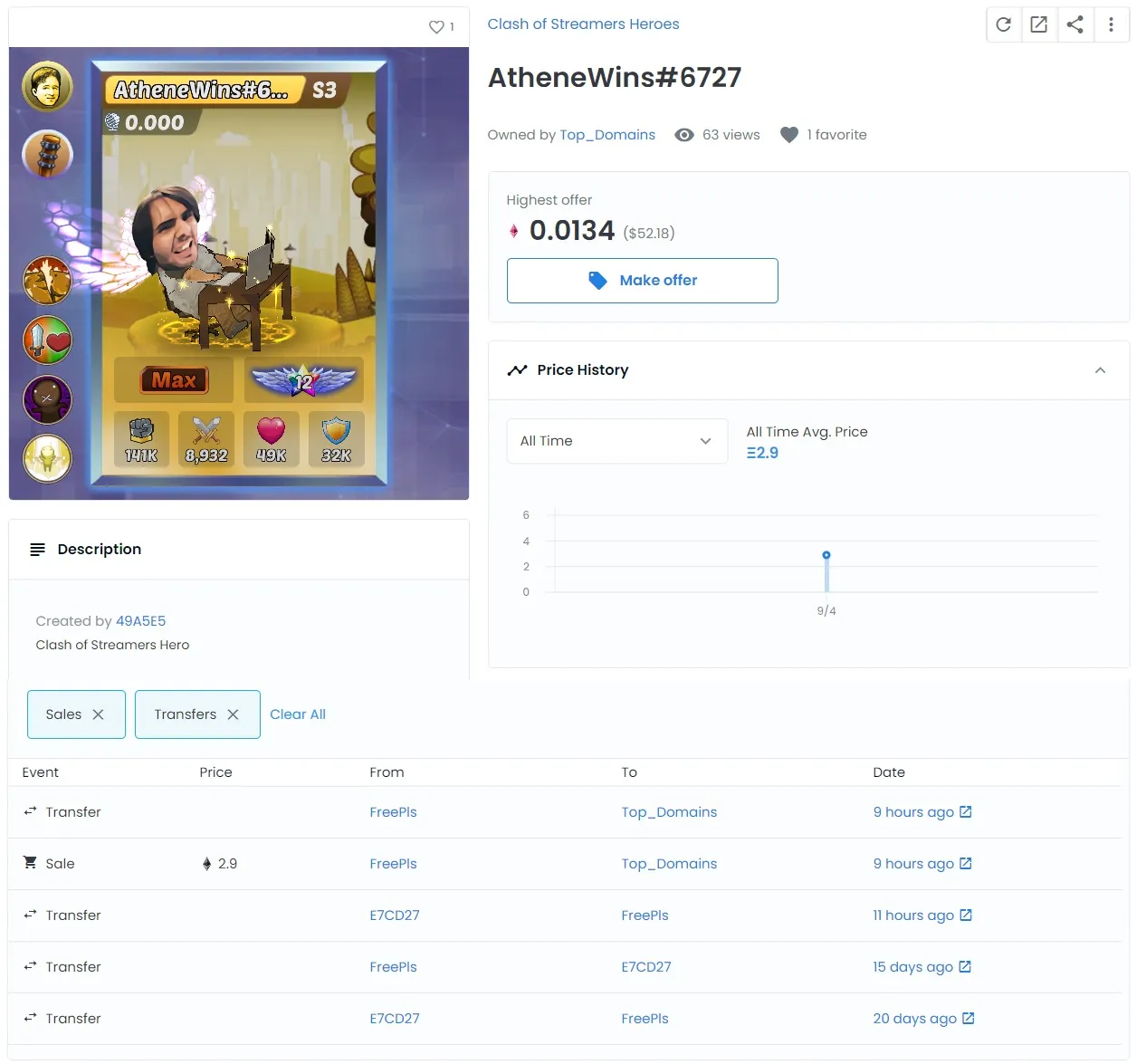Open the All Time range dropdown
The width and height of the screenshot is (1146, 1064).
click(617, 441)
